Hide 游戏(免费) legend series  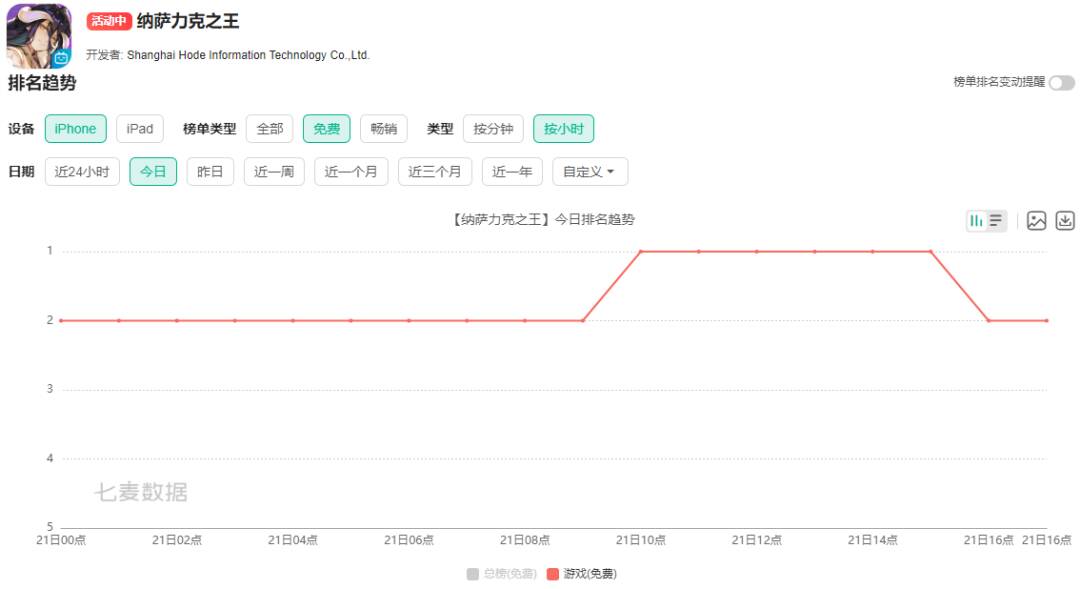pos(582,574)
